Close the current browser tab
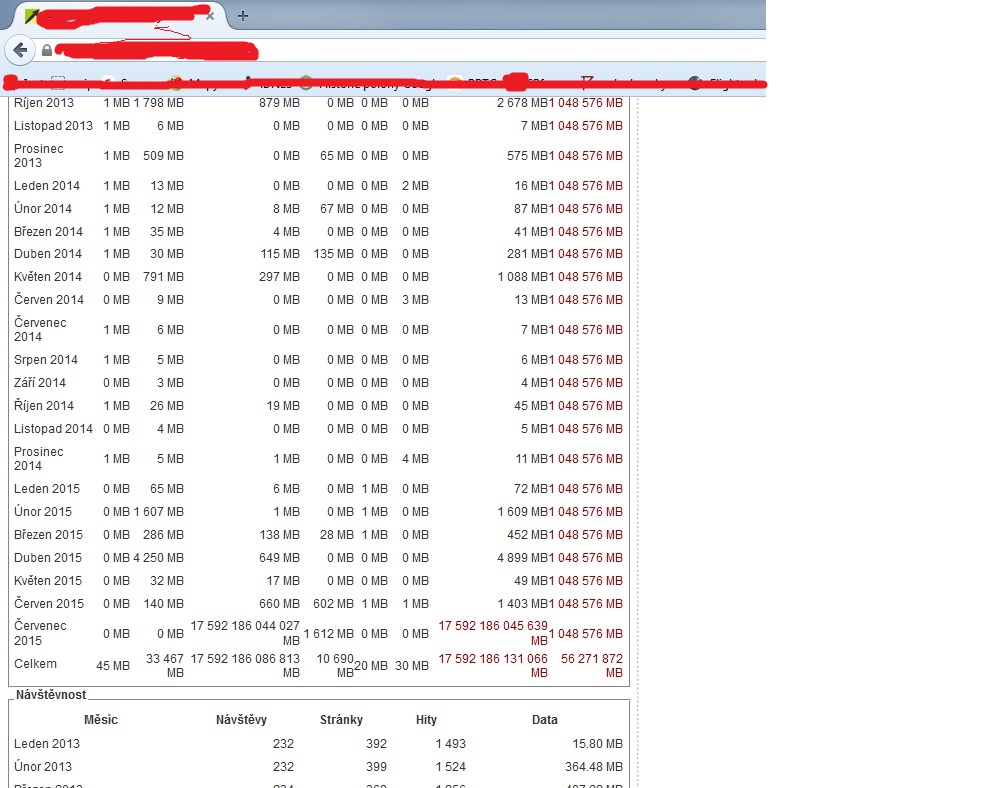Screen dimensions: 1008x788 point(209,16)
